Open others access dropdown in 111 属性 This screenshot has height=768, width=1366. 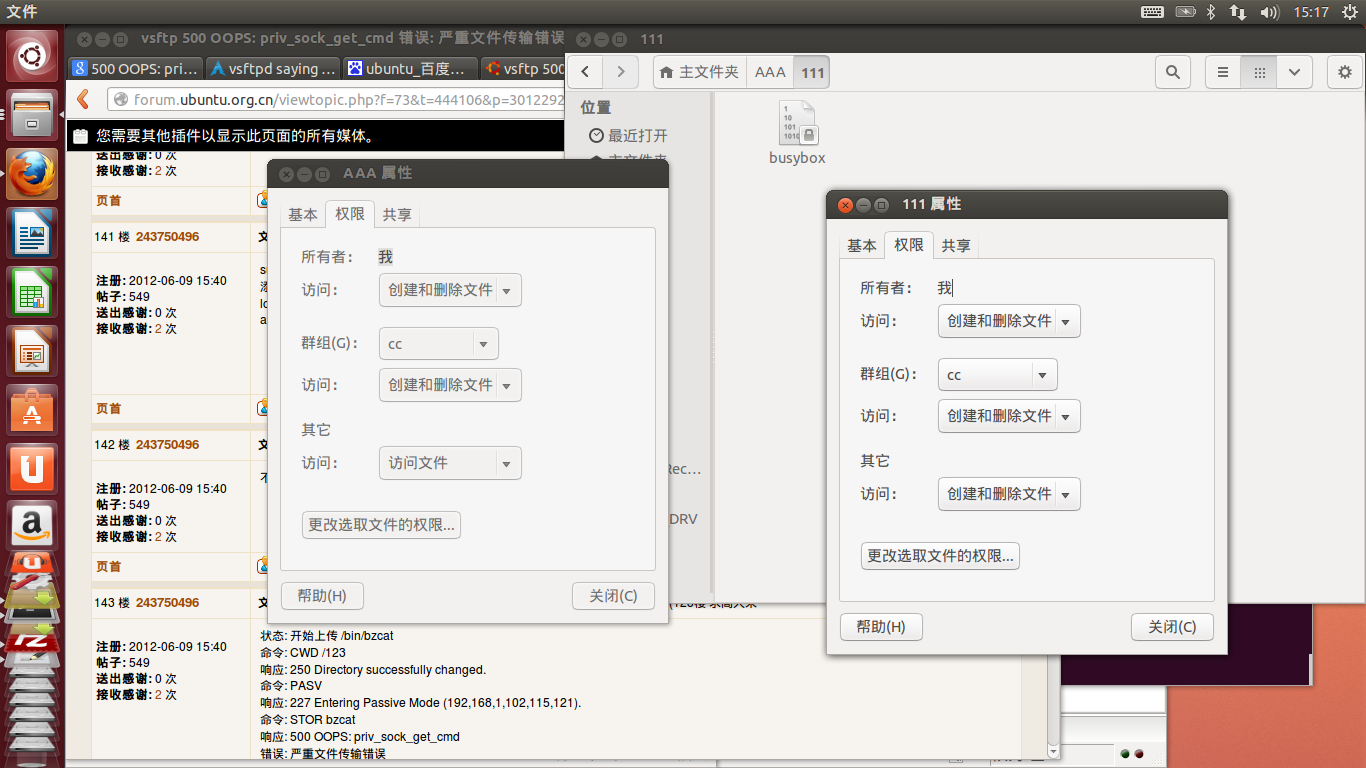click(1009, 494)
